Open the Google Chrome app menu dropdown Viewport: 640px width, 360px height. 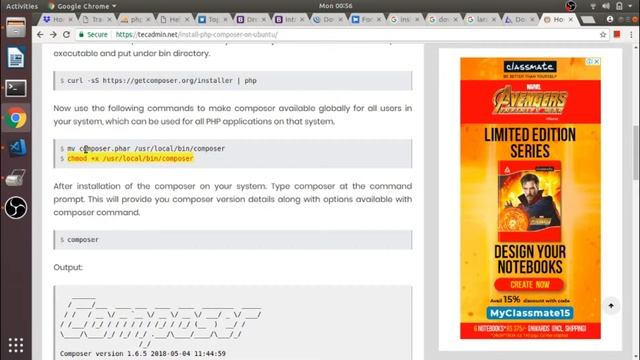[x=82, y=6]
